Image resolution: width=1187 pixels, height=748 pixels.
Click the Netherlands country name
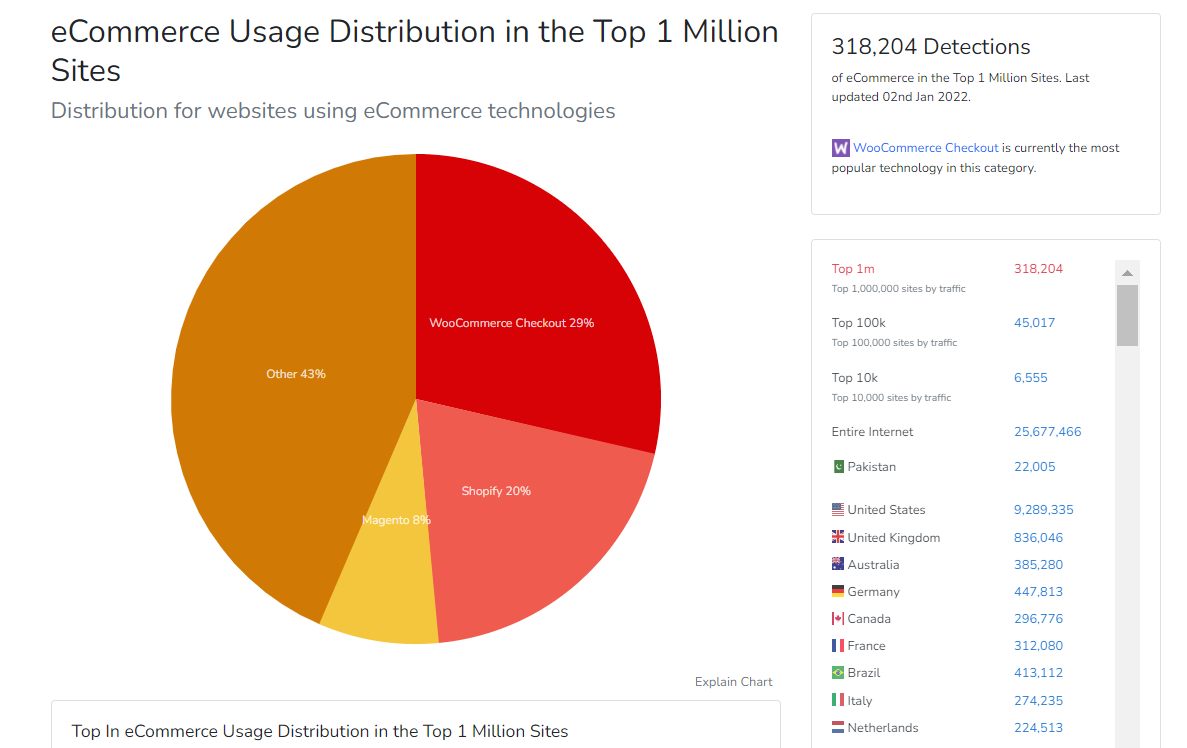click(x=883, y=728)
